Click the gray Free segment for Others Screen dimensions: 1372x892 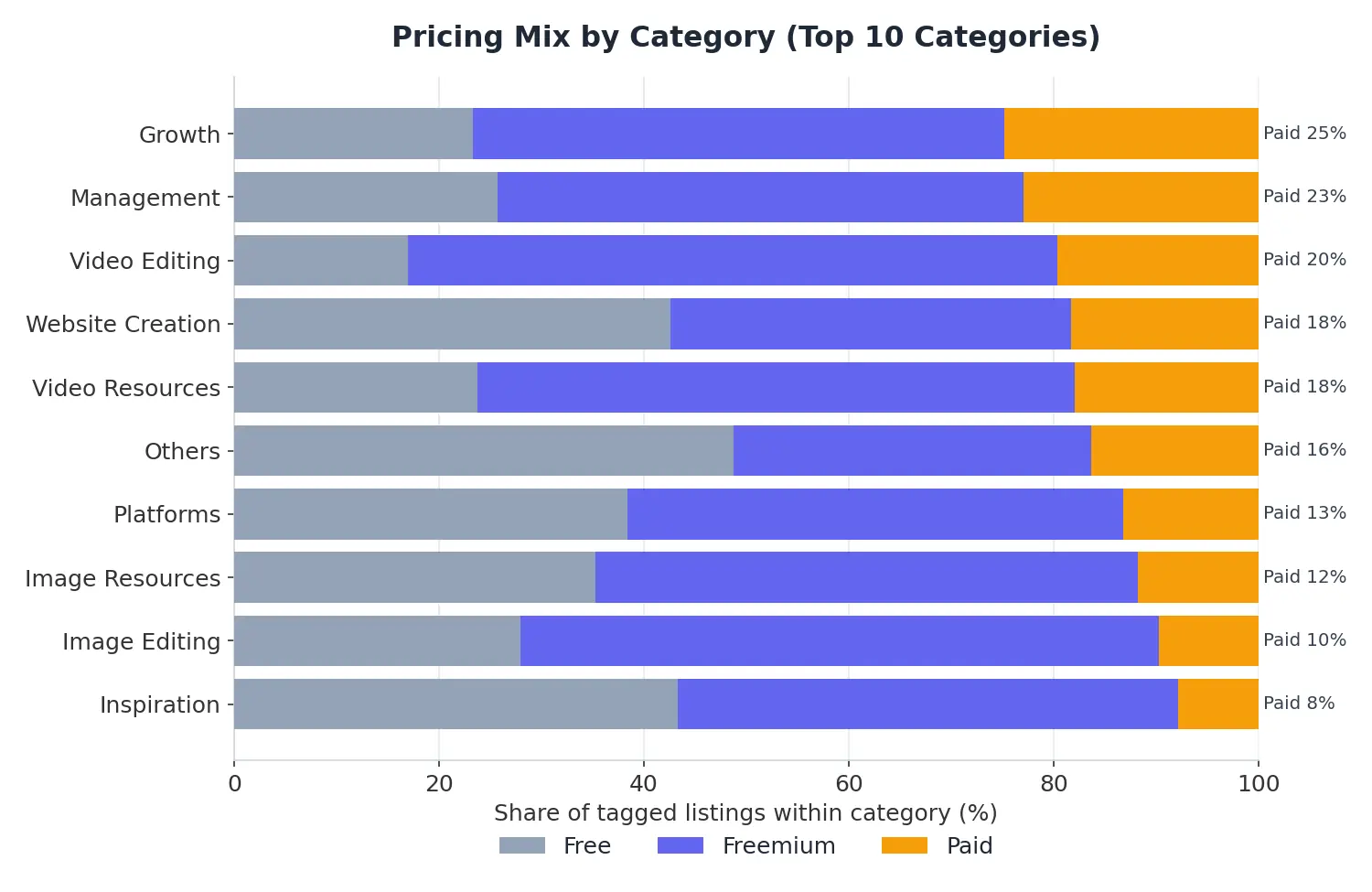coord(484,451)
